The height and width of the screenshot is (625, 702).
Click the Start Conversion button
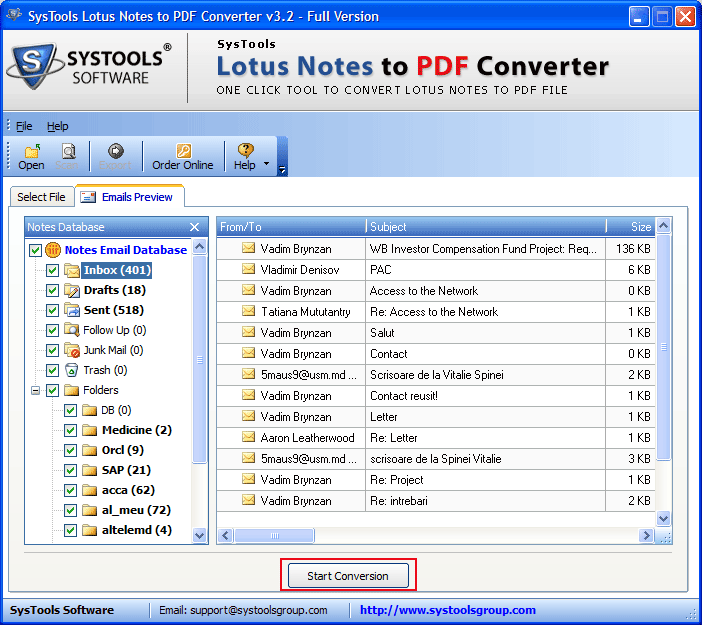pyautogui.click(x=348, y=576)
